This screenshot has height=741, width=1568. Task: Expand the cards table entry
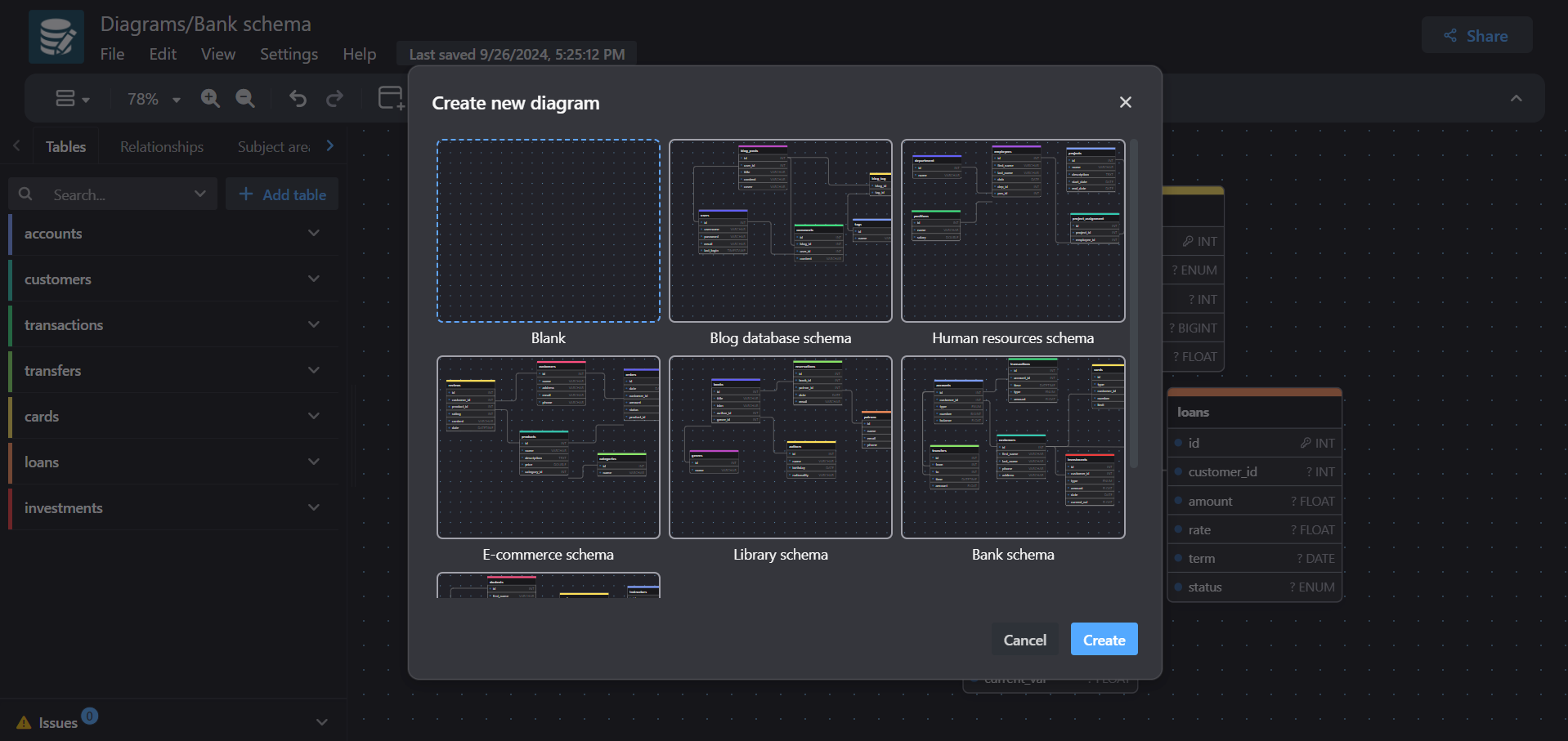pos(314,416)
